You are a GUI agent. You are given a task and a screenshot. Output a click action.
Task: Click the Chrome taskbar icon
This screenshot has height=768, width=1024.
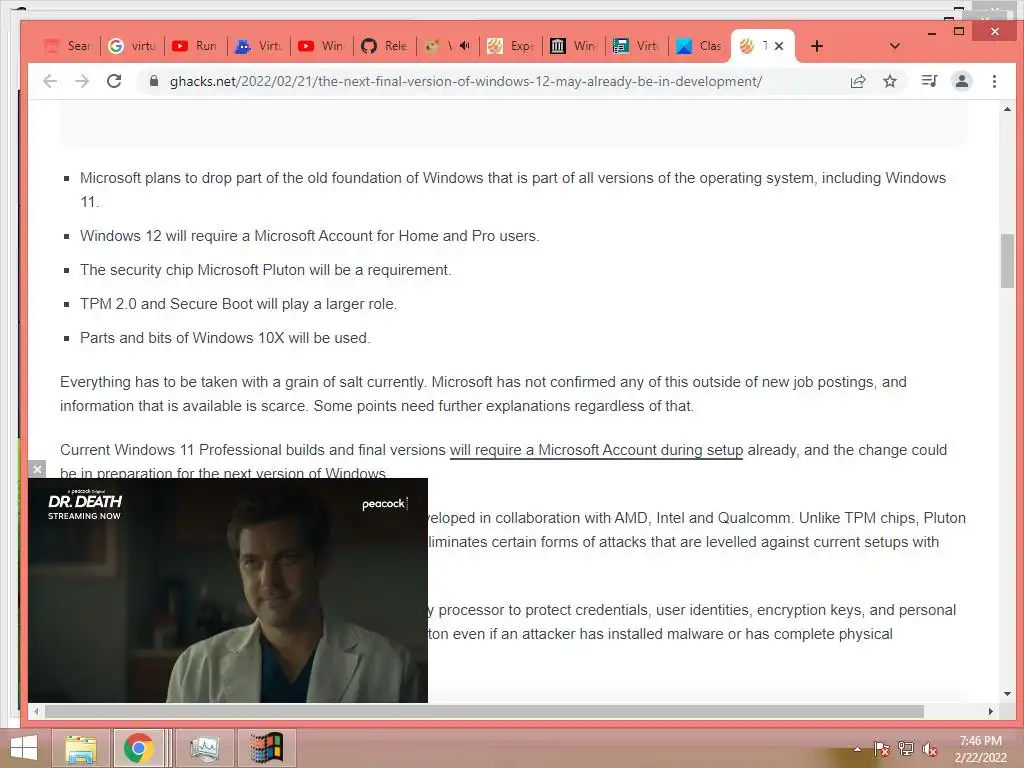tap(138, 748)
